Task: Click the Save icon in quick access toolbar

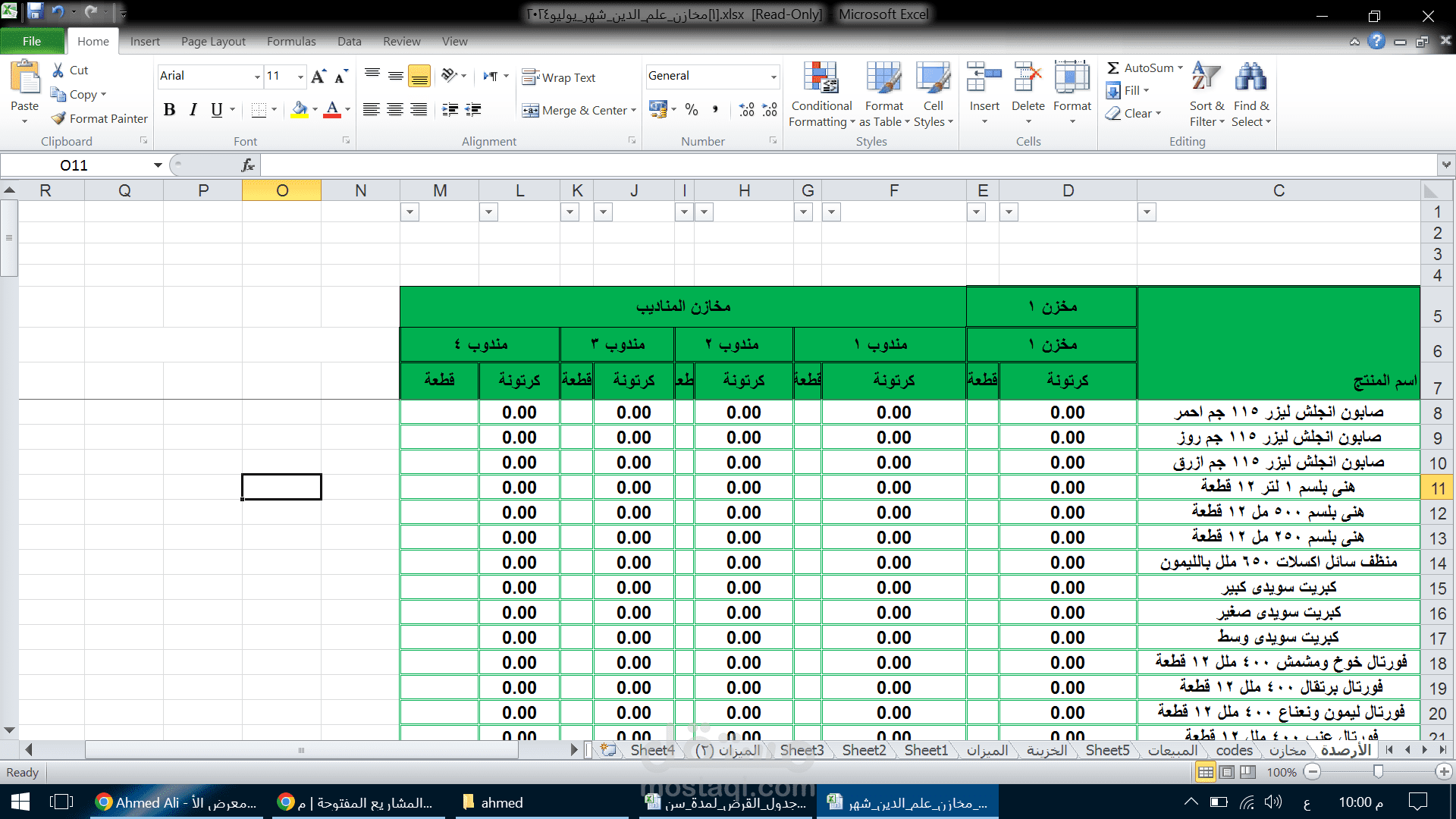Action: (35, 12)
